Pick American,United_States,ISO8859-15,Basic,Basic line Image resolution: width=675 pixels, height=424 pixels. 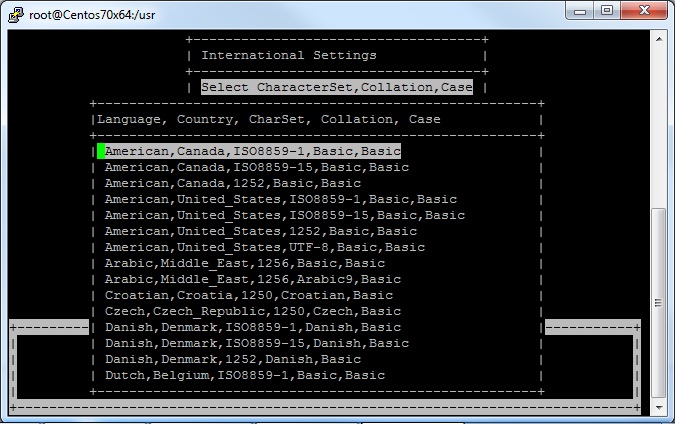[x=284, y=216]
